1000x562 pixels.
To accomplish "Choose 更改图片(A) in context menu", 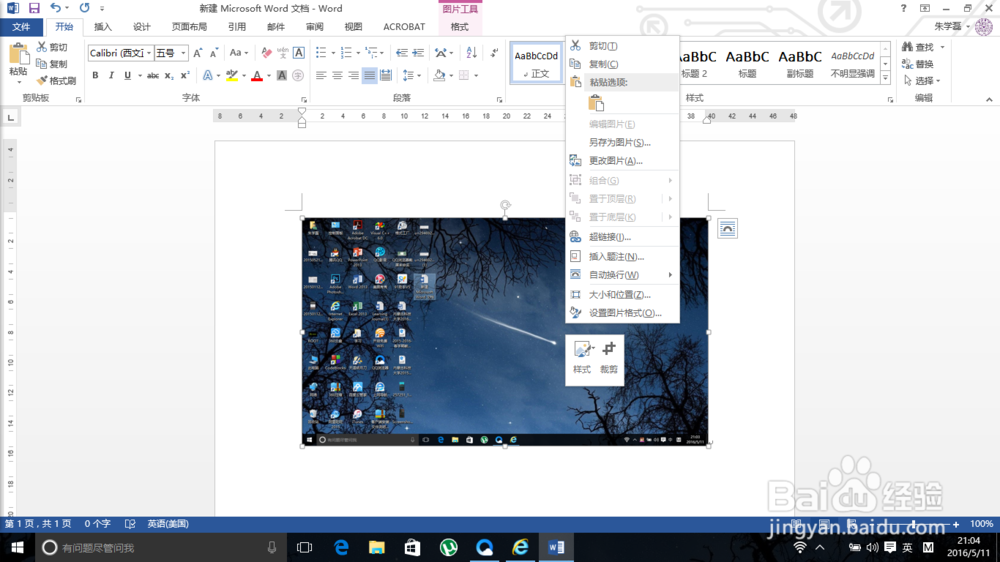I will 622,161.
